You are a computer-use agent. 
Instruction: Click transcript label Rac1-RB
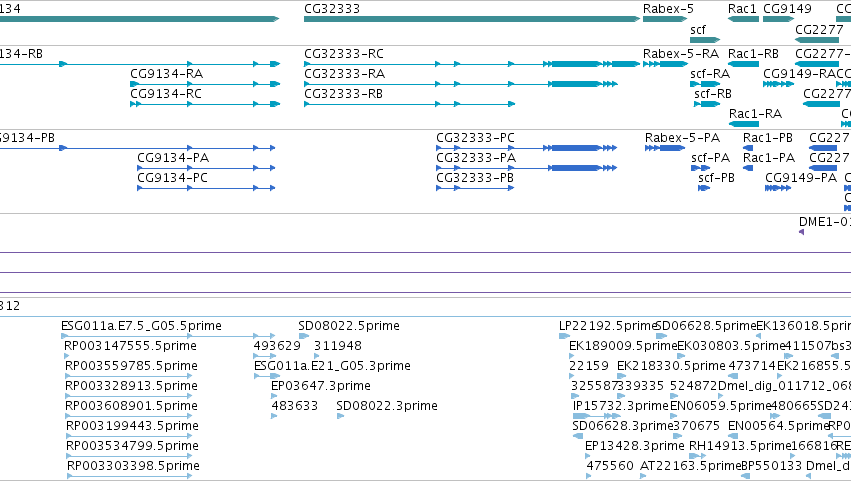click(x=753, y=54)
